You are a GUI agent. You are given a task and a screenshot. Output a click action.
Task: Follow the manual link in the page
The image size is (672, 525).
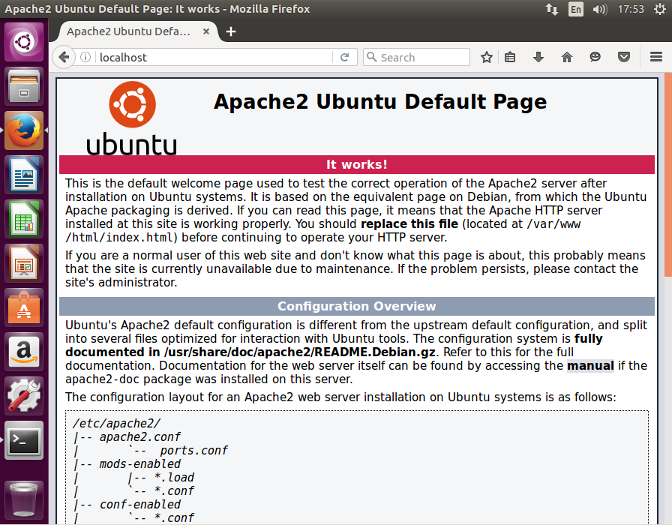coord(590,366)
